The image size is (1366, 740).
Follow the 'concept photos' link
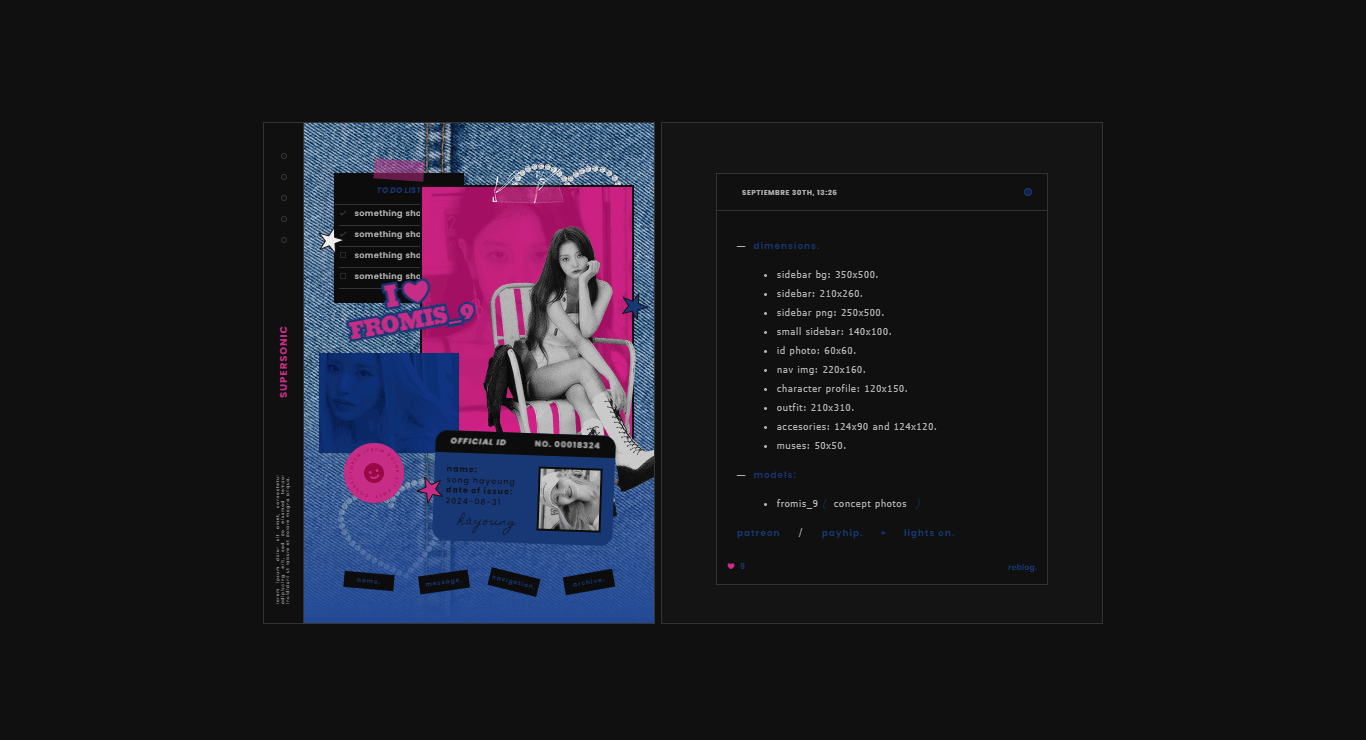pyautogui.click(x=870, y=504)
